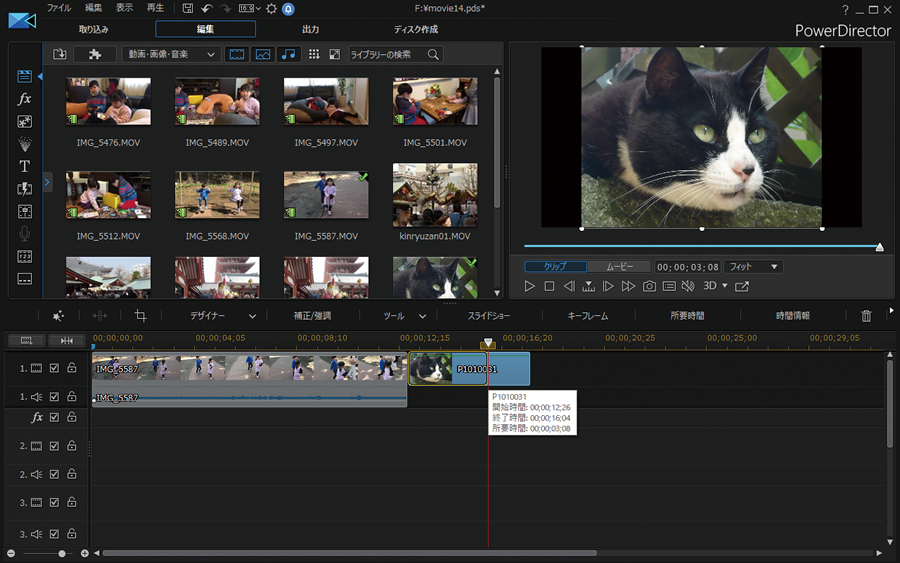900x563 pixels.
Task: Switch to the 出力 tab
Action: pyautogui.click(x=311, y=30)
